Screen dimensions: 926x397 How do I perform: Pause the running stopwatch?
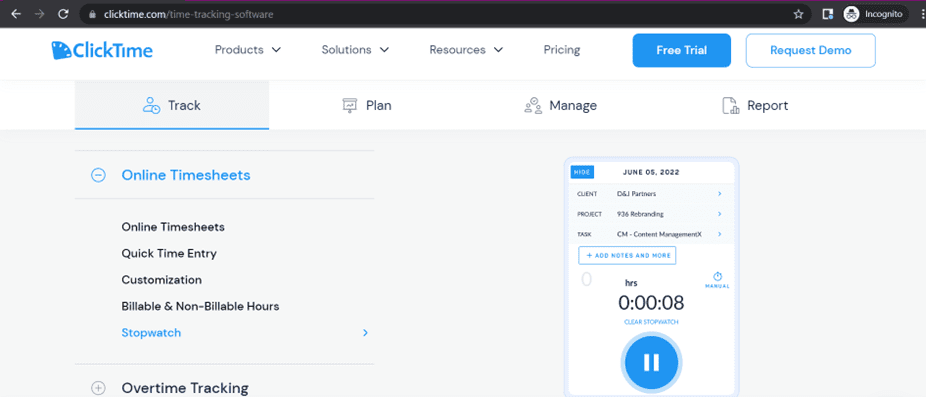(x=652, y=362)
